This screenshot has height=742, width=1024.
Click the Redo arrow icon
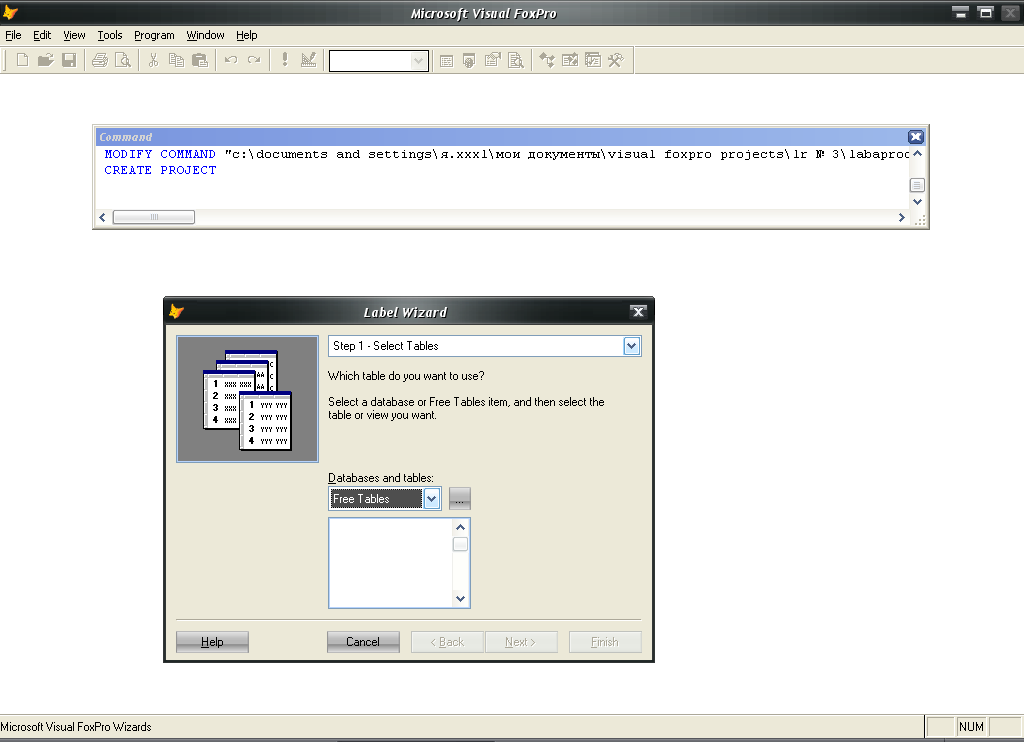coord(254,60)
